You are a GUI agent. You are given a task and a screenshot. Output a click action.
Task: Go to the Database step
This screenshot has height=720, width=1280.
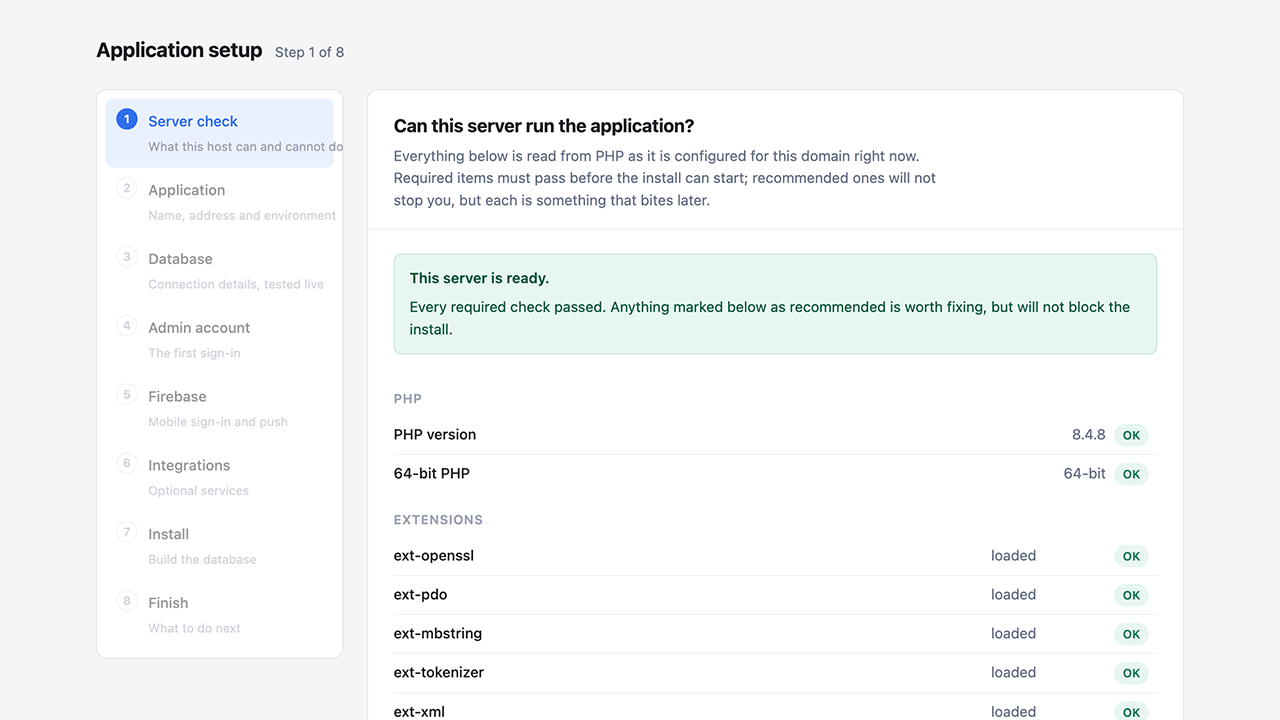click(x=219, y=271)
